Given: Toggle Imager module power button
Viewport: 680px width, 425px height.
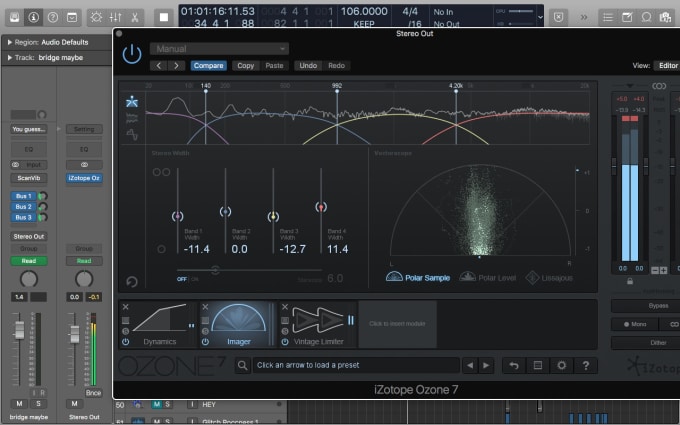Looking at the screenshot, I should tap(205, 342).
